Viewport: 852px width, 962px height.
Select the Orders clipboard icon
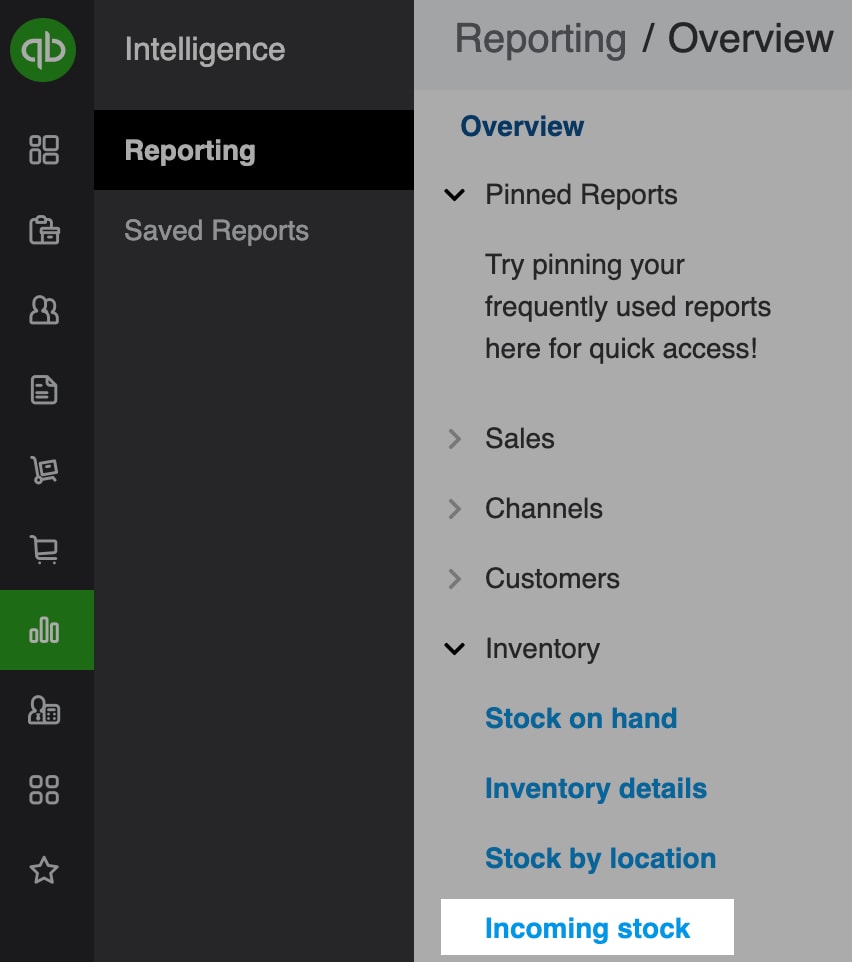[44, 230]
